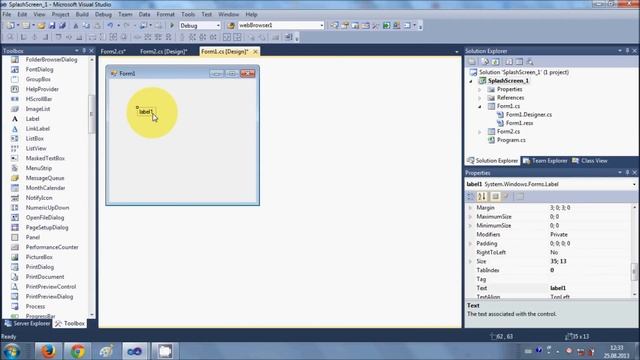640x360 pixels.
Task: Open Firefox from the taskbar
Action: (x=48, y=351)
